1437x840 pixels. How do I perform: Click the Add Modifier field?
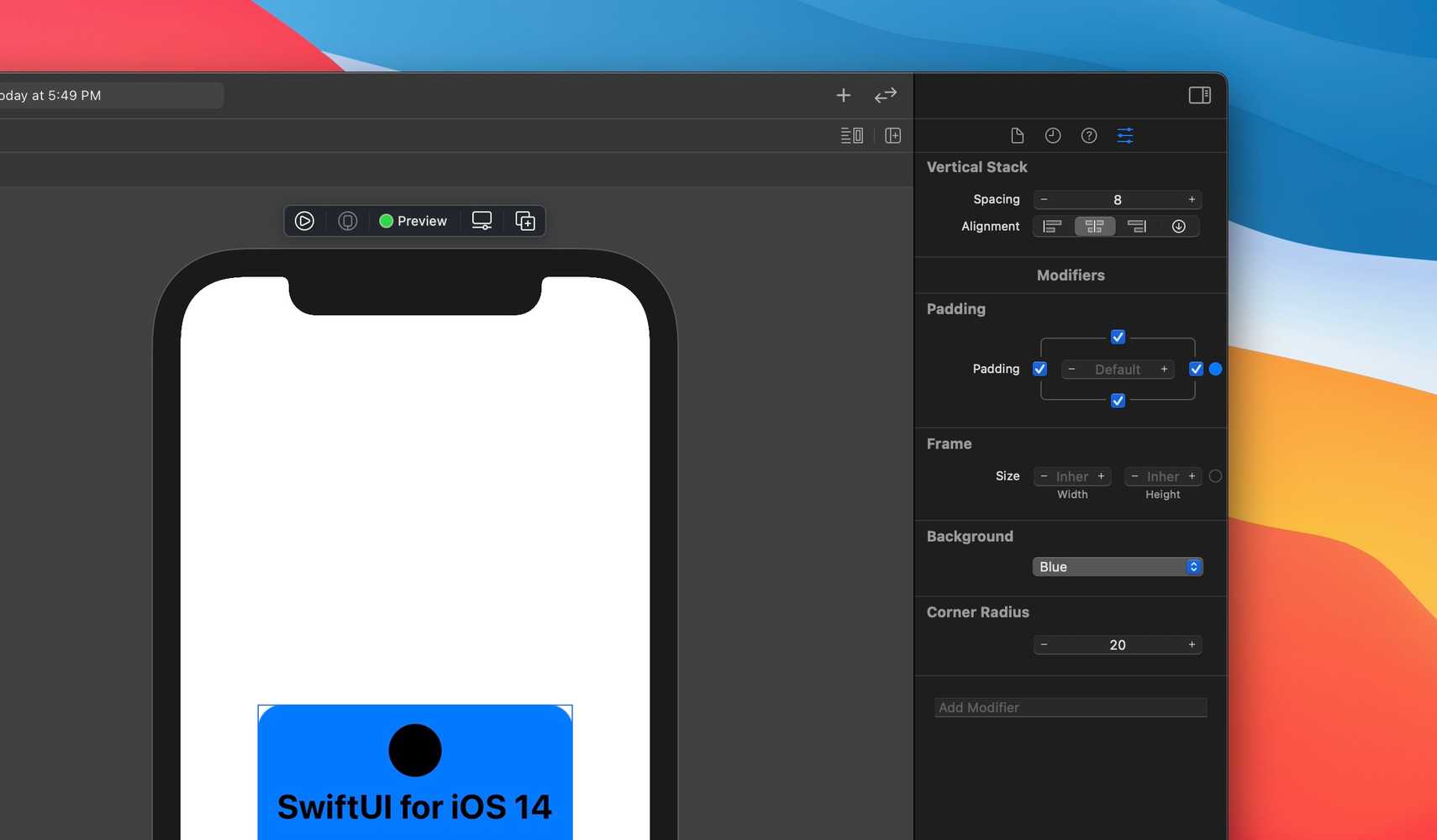point(1070,707)
